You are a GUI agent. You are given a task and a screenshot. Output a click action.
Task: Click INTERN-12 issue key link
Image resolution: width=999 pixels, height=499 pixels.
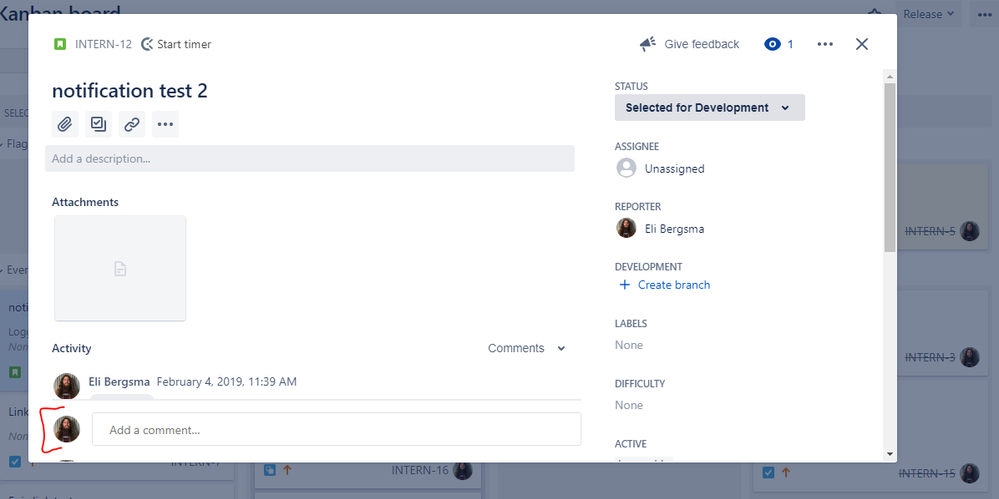[x=103, y=44]
